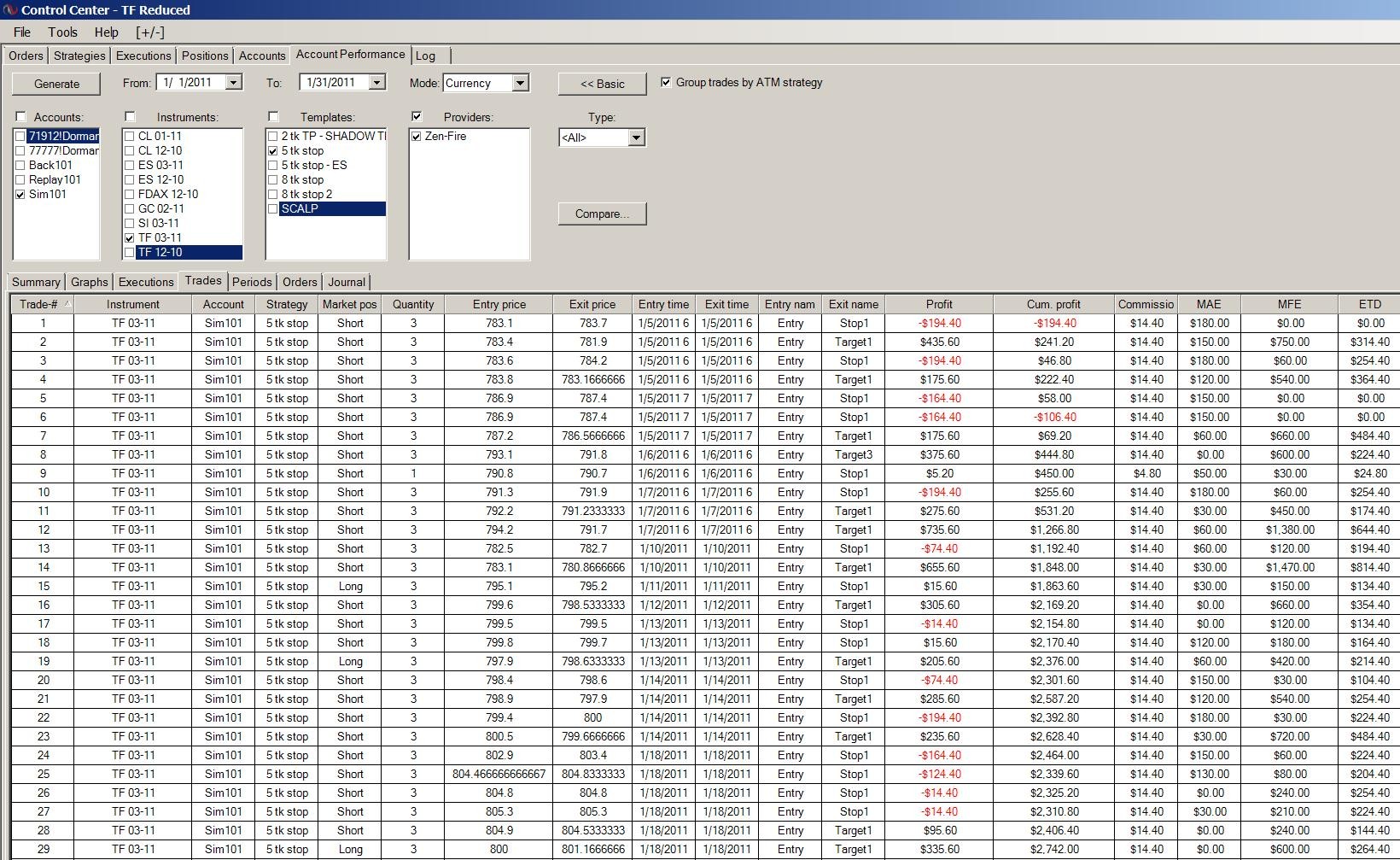Uncheck TF 03-11 in the Instruments list
Viewport: 1400px width, 860px height.
pos(130,237)
